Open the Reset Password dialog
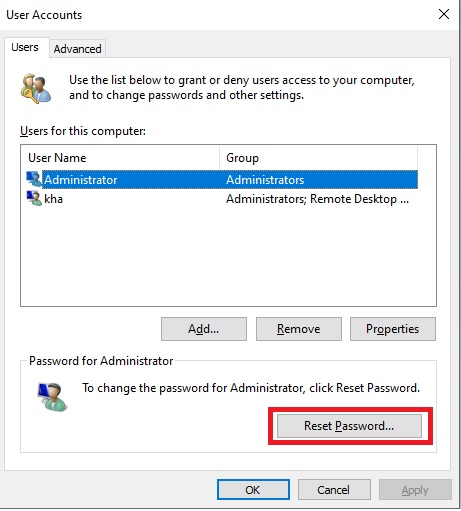The height and width of the screenshot is (511, 461). pos(349,426)
